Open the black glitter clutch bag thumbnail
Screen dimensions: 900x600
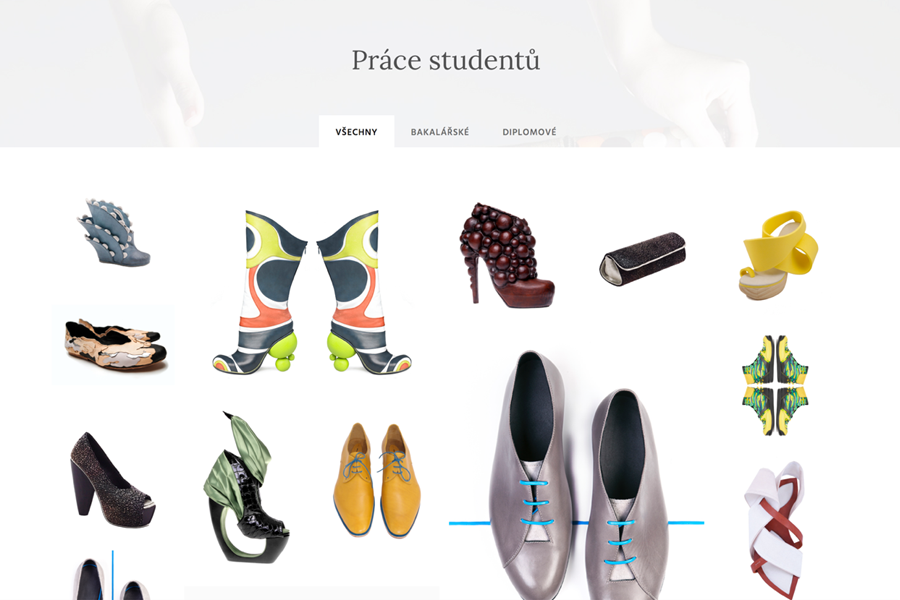pyautogui.click(x=643, y=258)
